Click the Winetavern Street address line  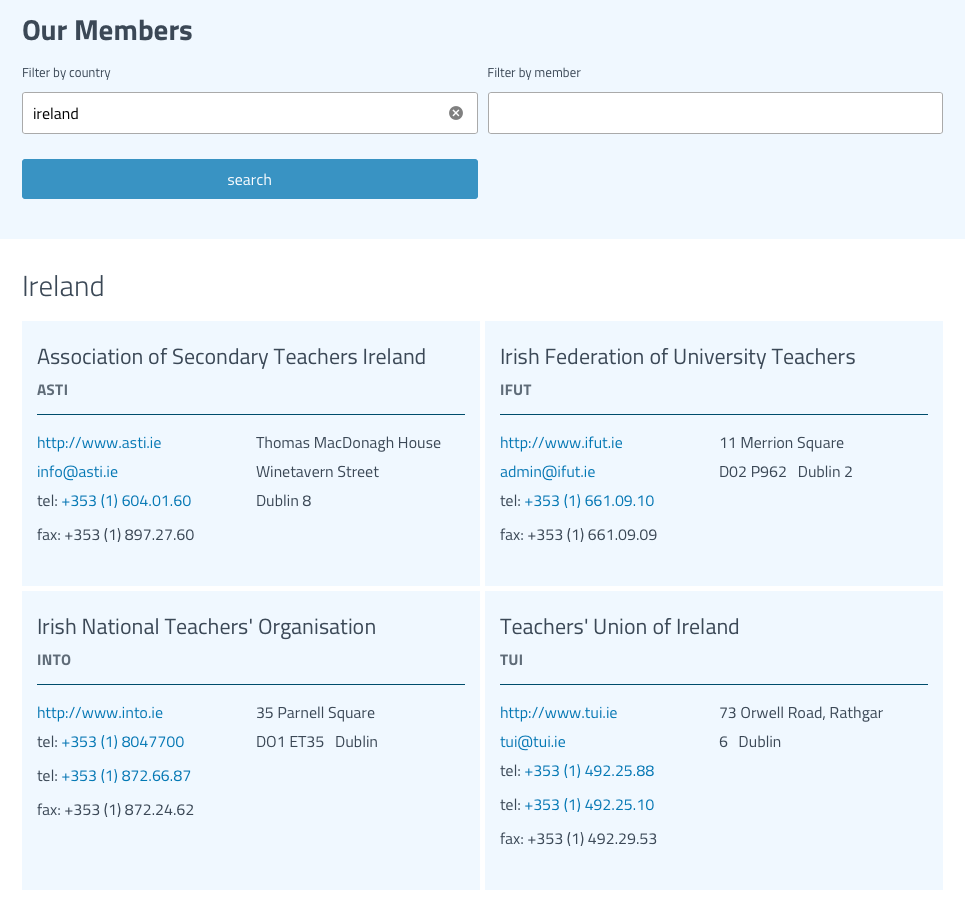[317, 472]
